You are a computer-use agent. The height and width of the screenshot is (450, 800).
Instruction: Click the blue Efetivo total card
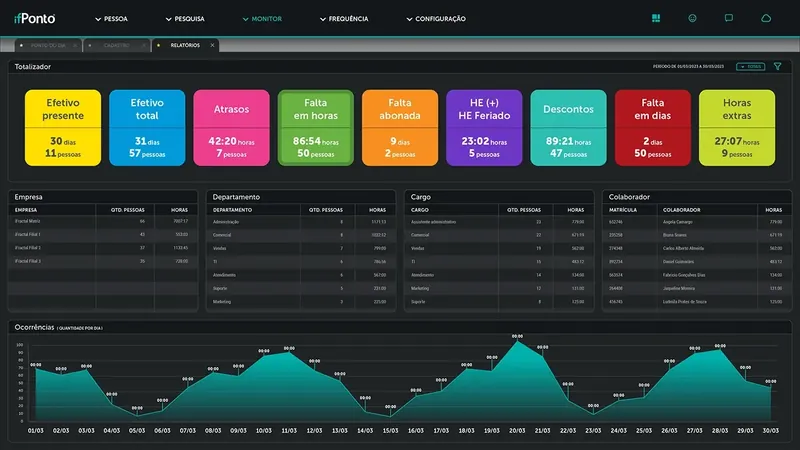pos(147,128)
